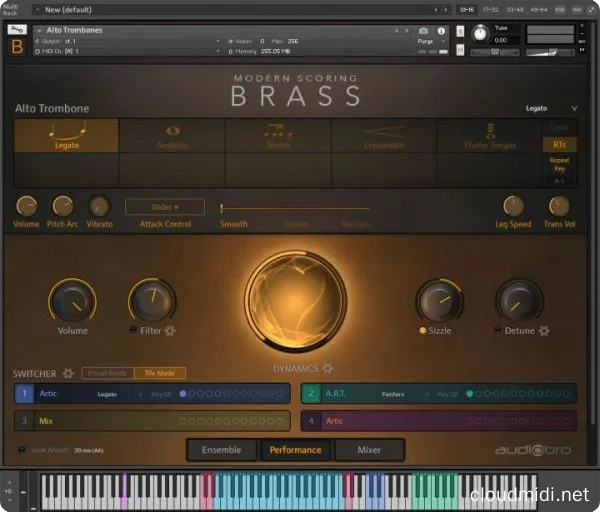Select the Crescendos articulation tile
This screenshot has width=600, height=512.
point(384,136)
